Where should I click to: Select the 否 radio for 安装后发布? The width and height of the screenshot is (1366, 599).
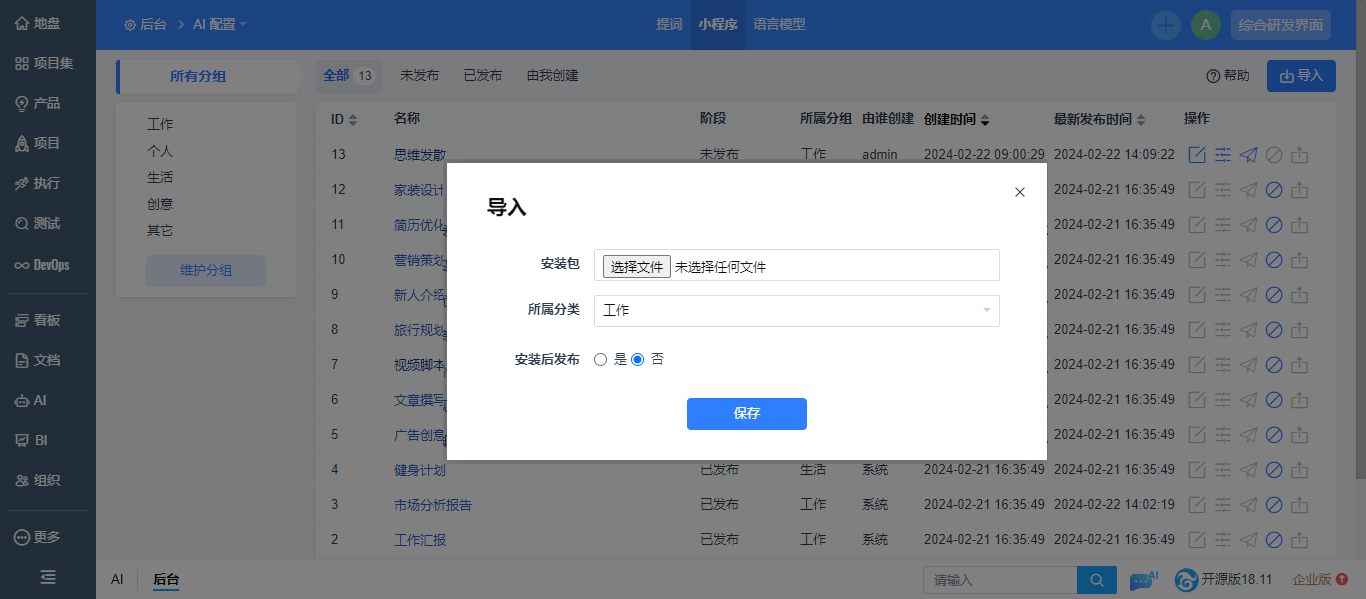(x=638, y=360)
